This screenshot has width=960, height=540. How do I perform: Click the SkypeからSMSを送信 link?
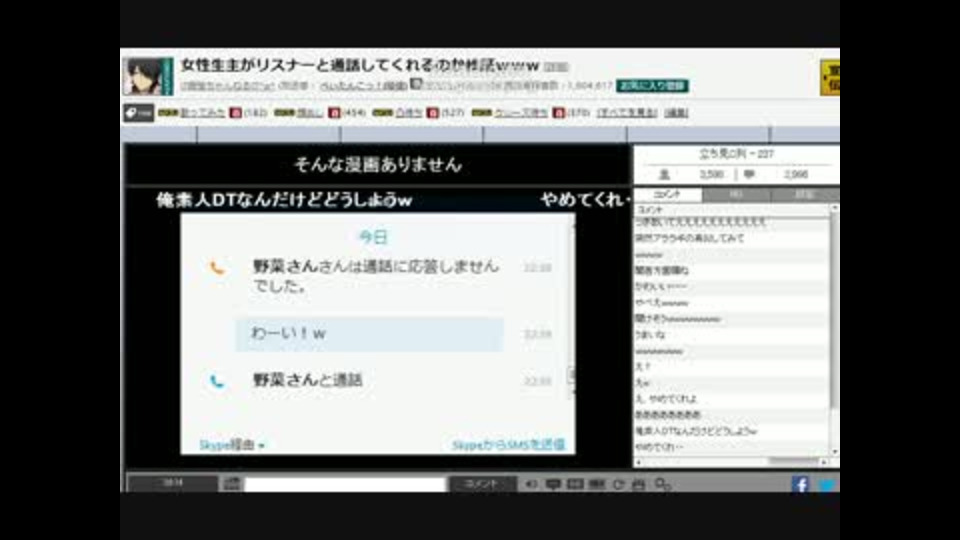coord(508,444)
